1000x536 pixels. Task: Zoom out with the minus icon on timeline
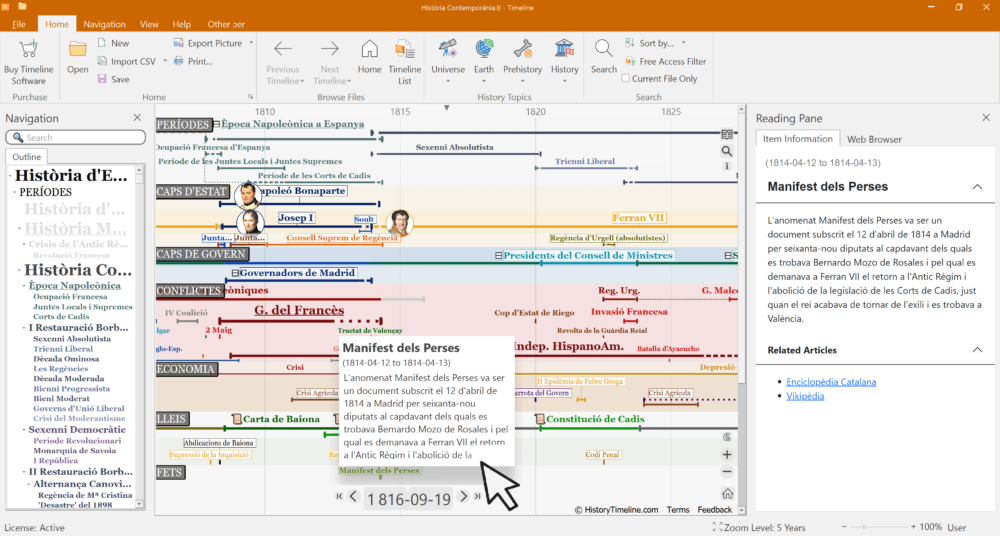(x=727, y=472)
